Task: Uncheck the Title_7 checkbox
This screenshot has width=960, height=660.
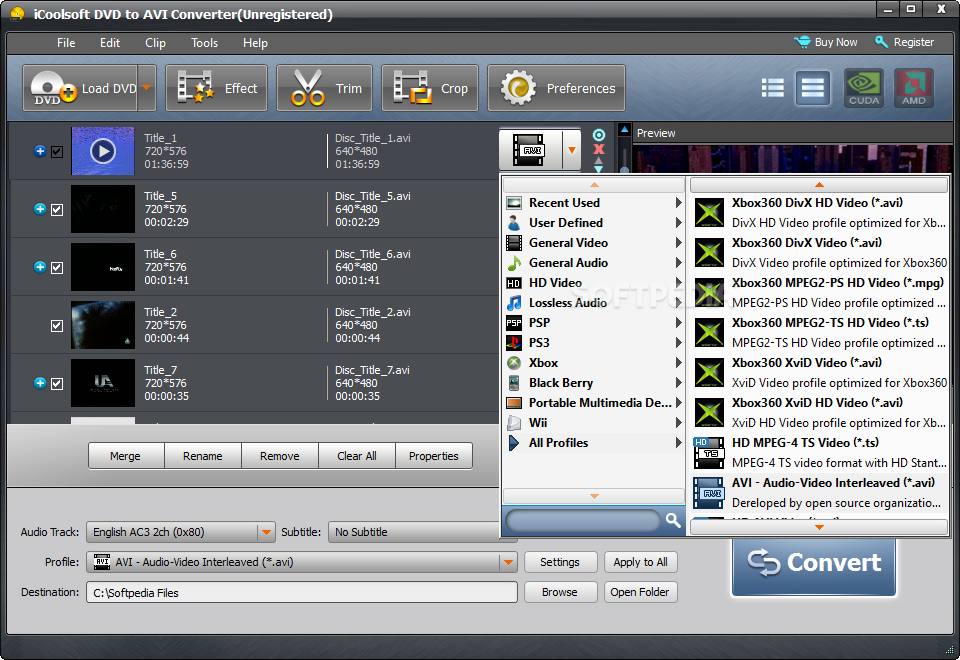Action: click(x=57, y=383)
